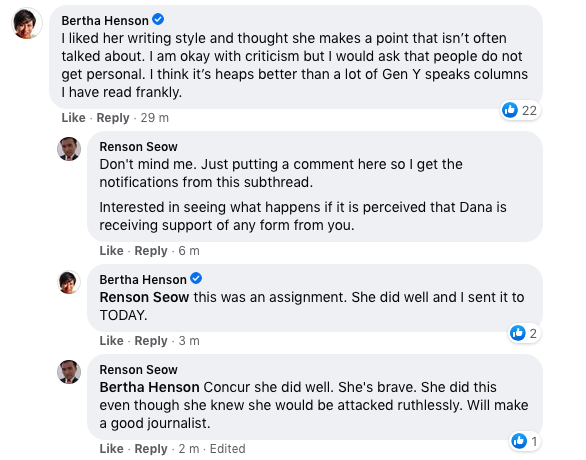Click Bertha Henson's avatar on the top comment
The height and width of the screenshot is (460, 586).
[27, 23]
